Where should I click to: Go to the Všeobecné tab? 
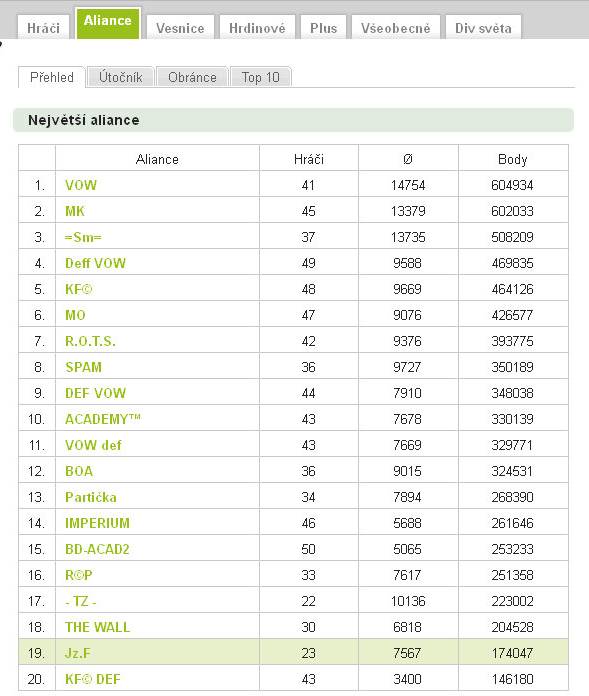pyautogui.click(x=395, y=28)
